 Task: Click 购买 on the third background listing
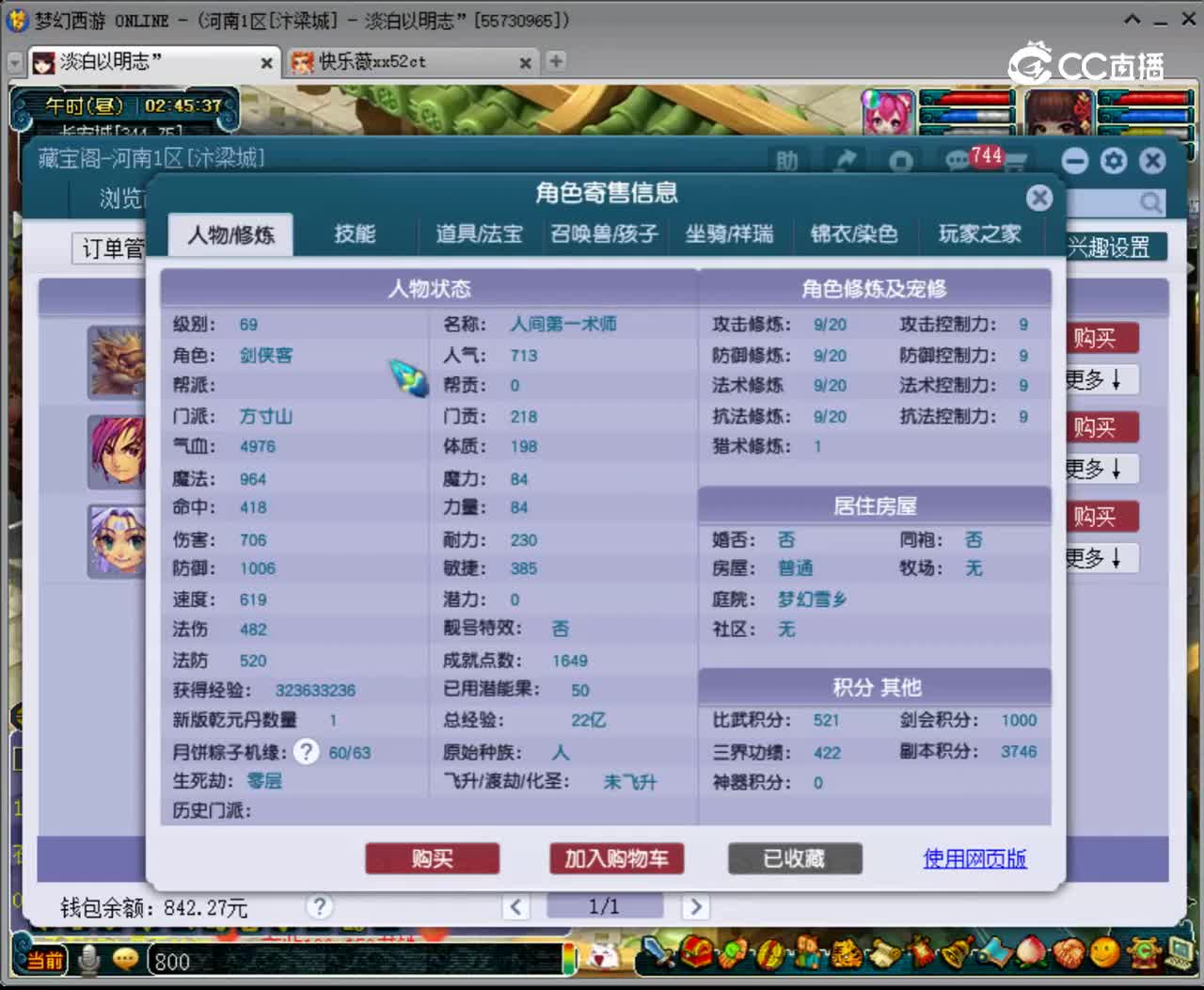[1101, 517]
